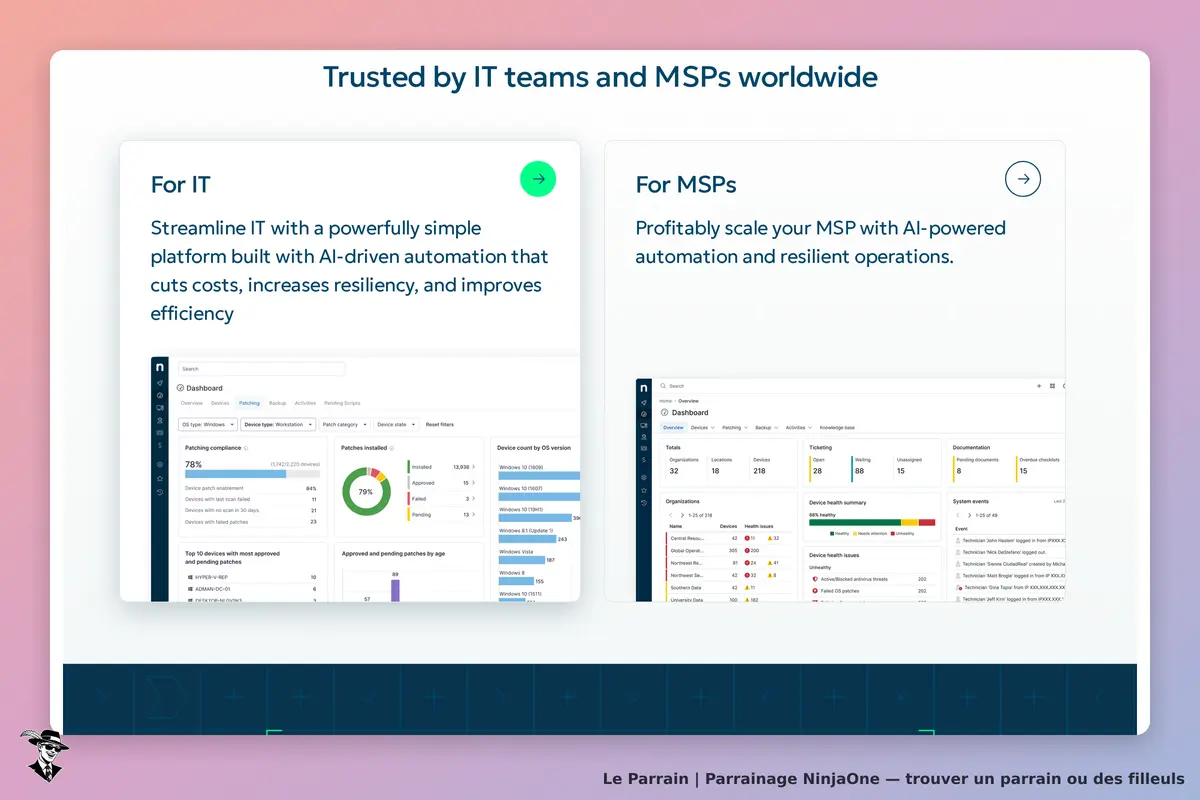Viewport: 1200px width, 800px height.
Task: Click the dollar icon in the For IT dashboard sidebar
Action: (160, 445)
